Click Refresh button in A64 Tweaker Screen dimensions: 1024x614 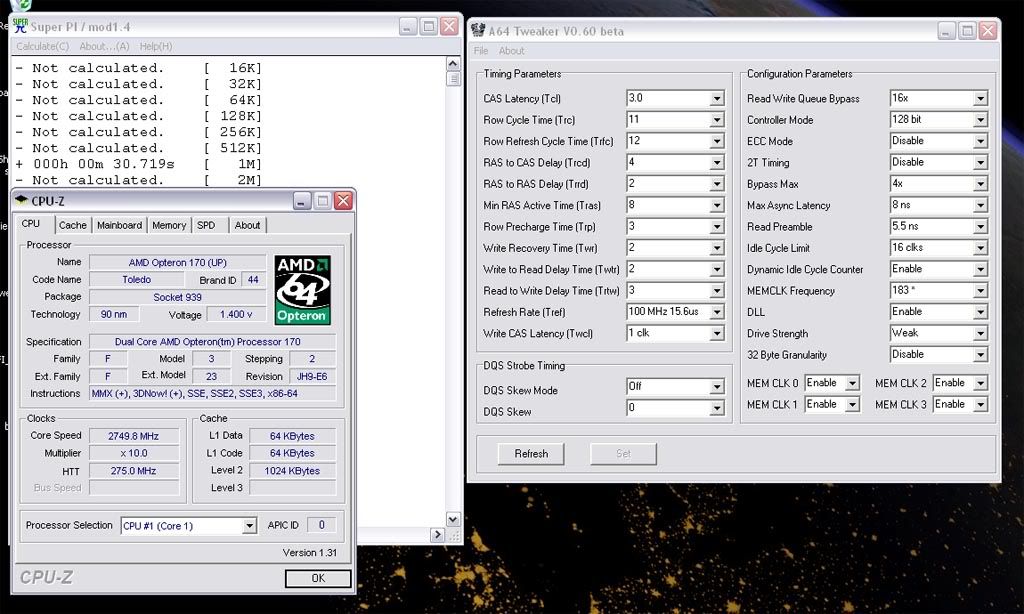point(531,454)
